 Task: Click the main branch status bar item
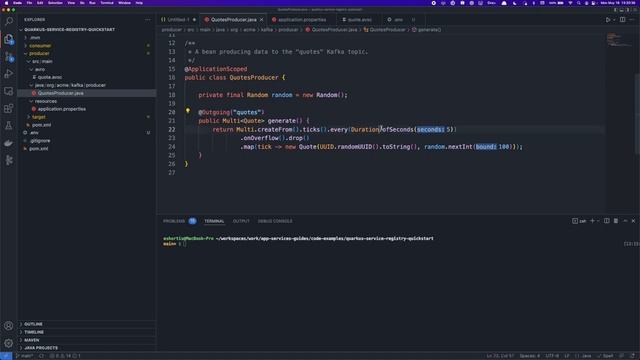click(x=24, y=356)
